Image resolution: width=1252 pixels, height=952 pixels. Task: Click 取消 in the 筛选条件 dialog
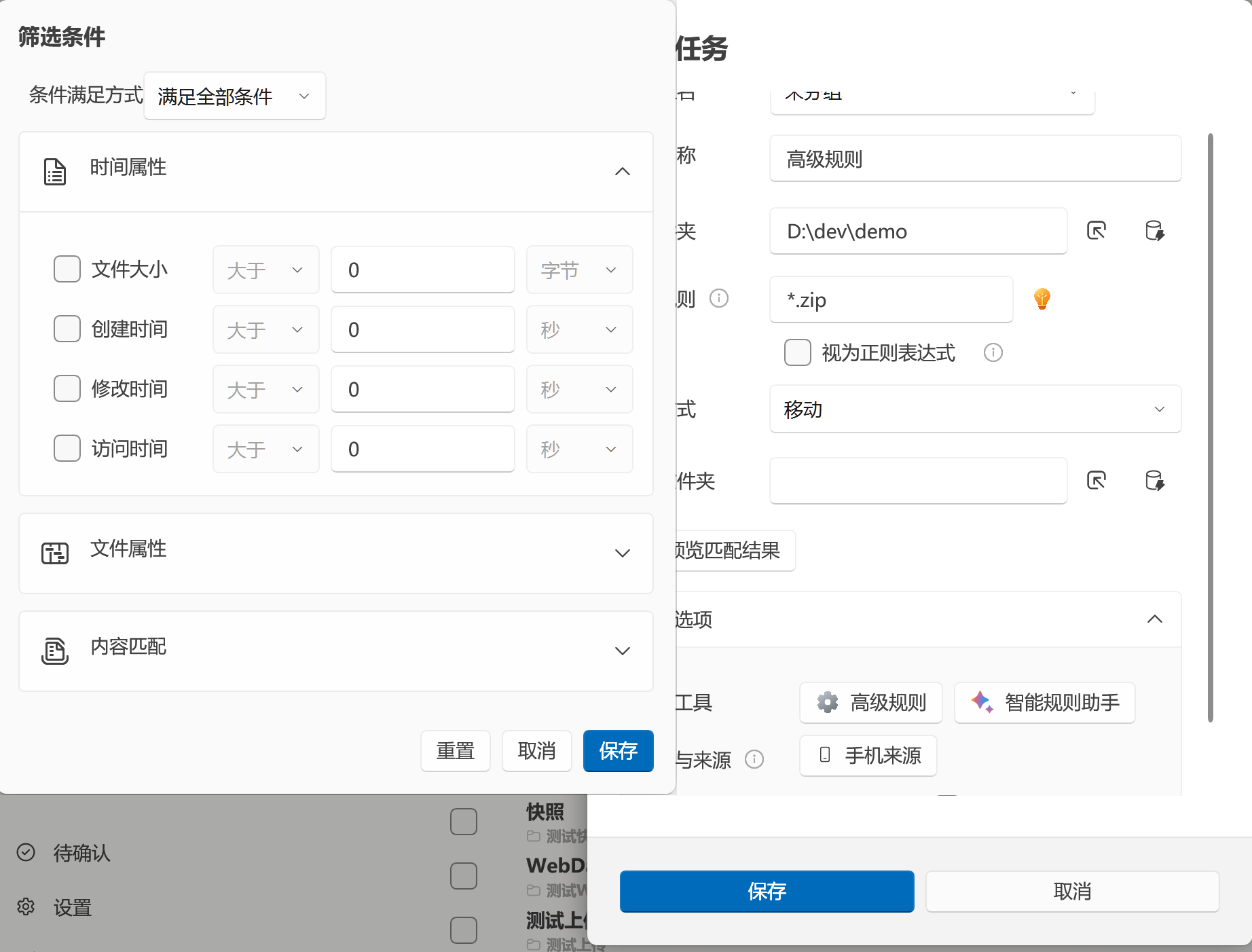click(x=537, y=751)
